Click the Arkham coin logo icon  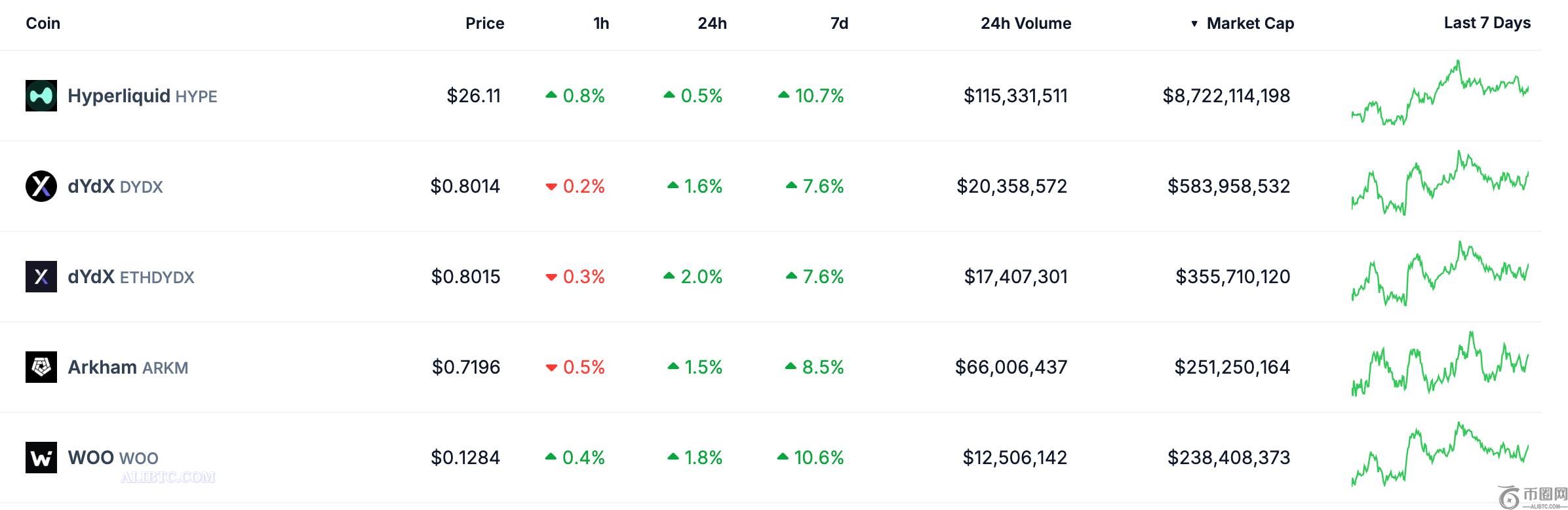pyautogui.click(x=41, y=367)
